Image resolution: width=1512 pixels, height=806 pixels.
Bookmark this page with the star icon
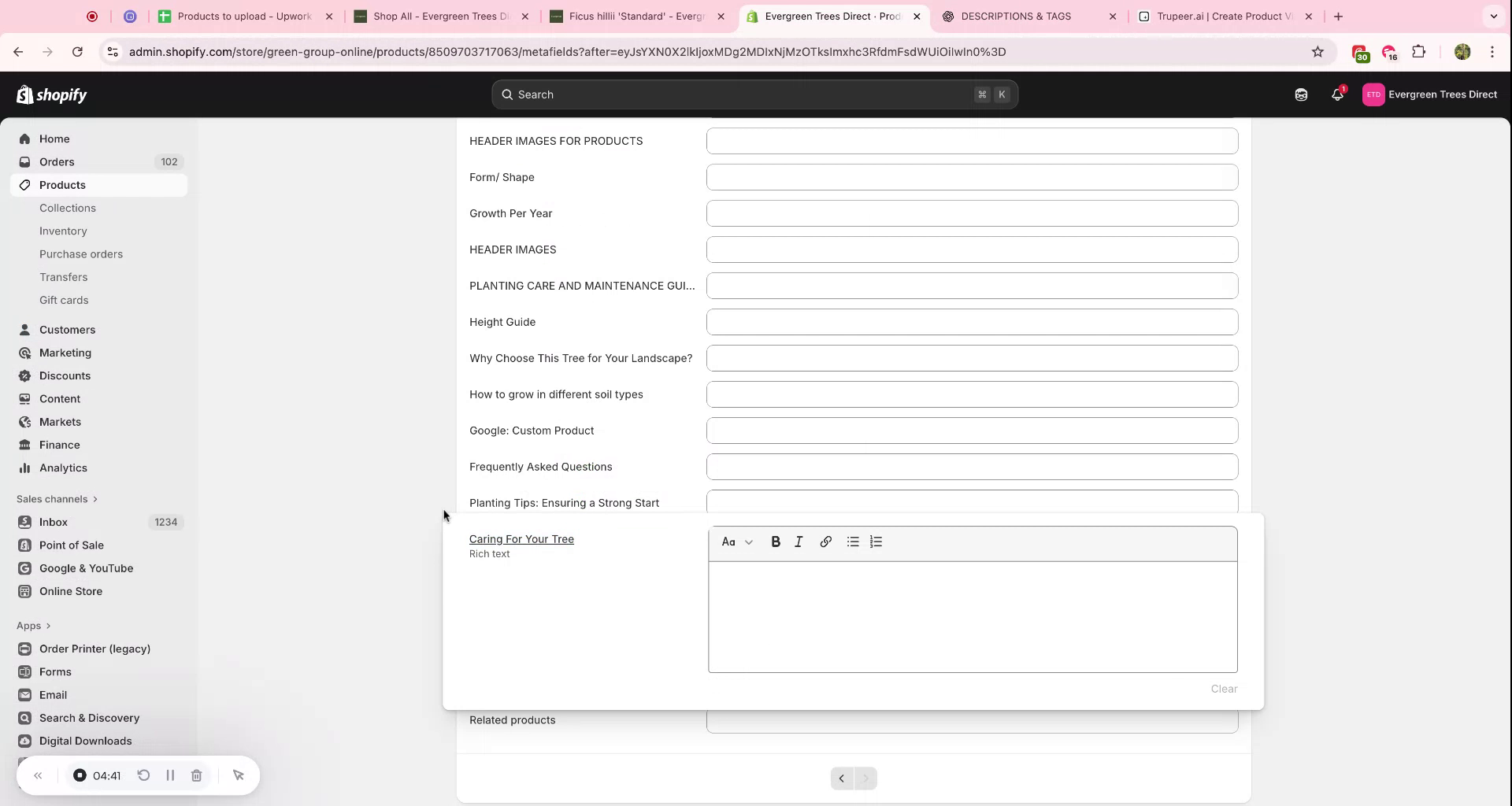pyautogui.click(x=1318, y=51)
